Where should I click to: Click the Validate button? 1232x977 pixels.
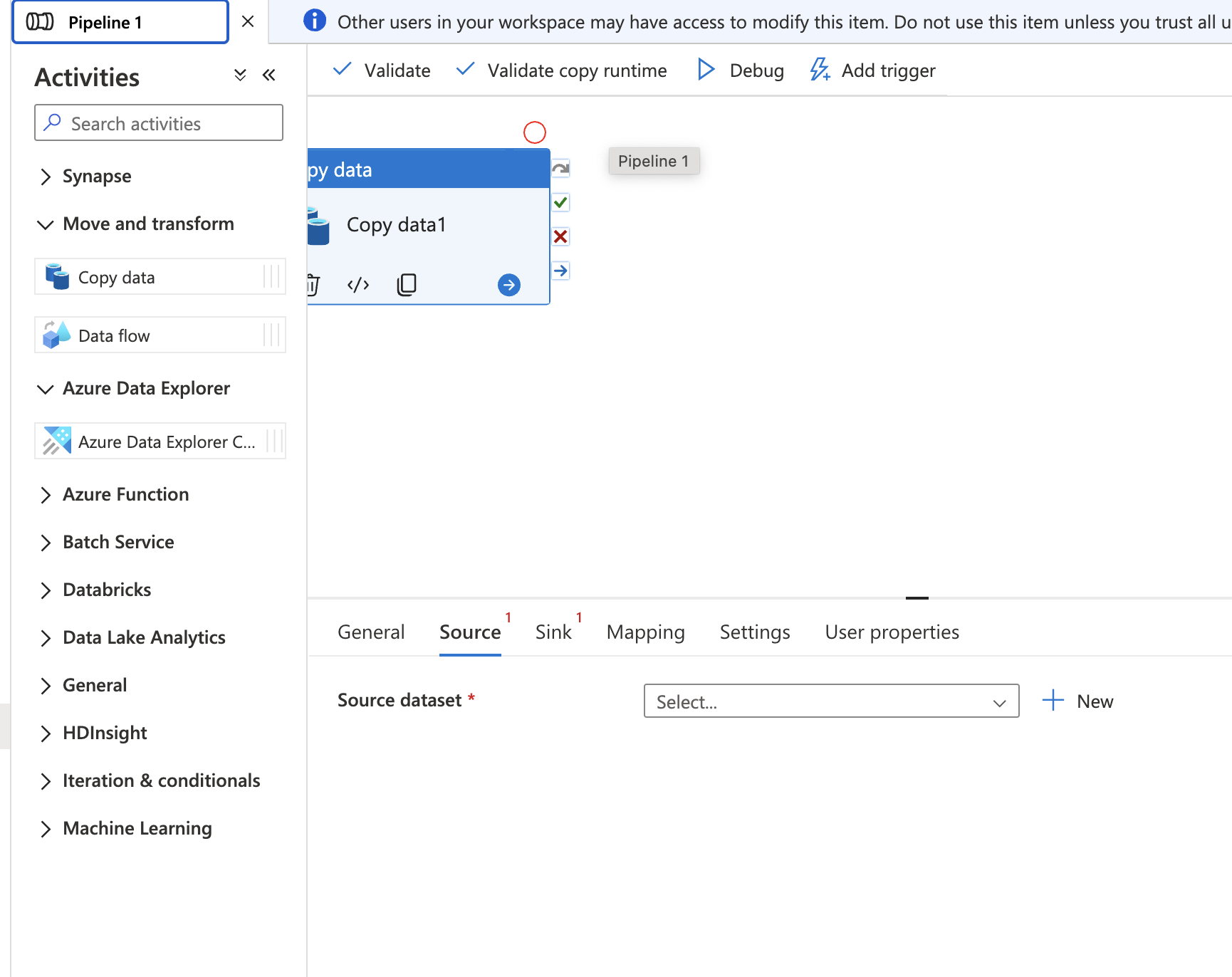pos(382,70)
